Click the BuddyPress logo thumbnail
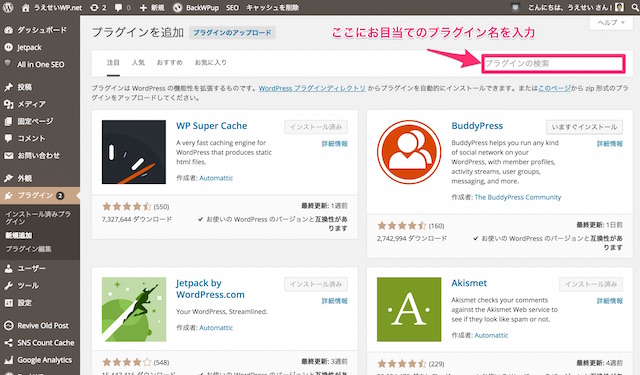The width and height of the screenshot is (640, 375). point(409,152)
